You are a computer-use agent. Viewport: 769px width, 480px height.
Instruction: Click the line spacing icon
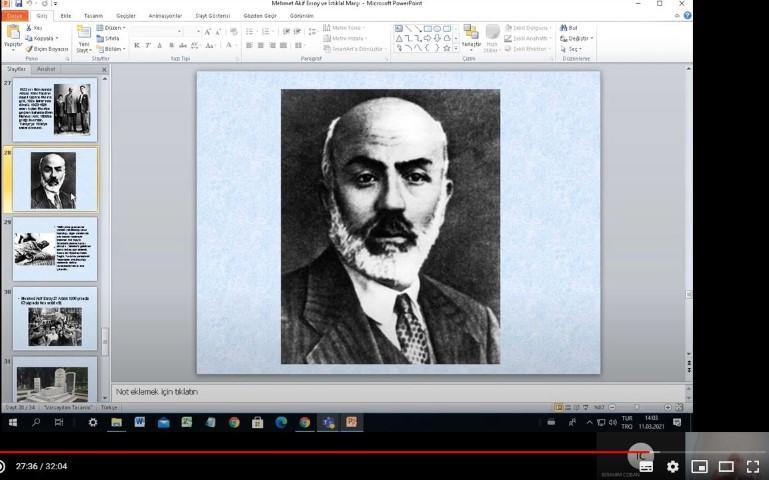(x=312, y=32)
